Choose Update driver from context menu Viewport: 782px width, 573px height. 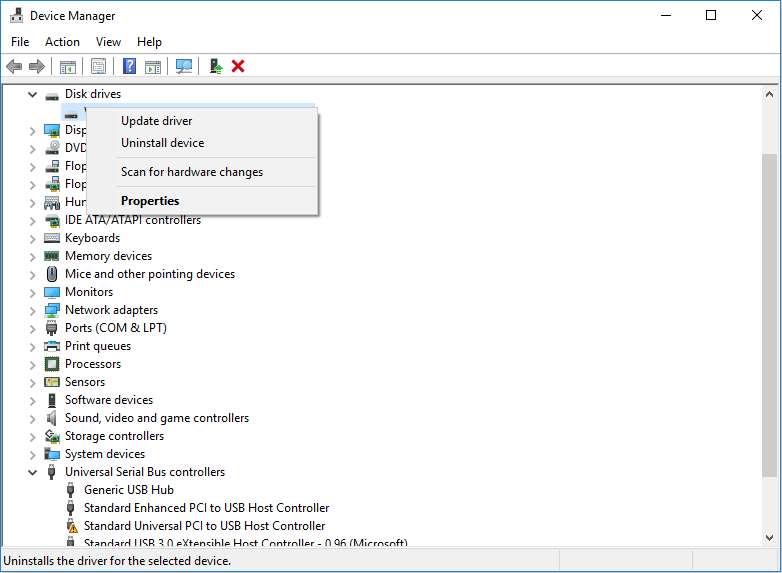202,121
